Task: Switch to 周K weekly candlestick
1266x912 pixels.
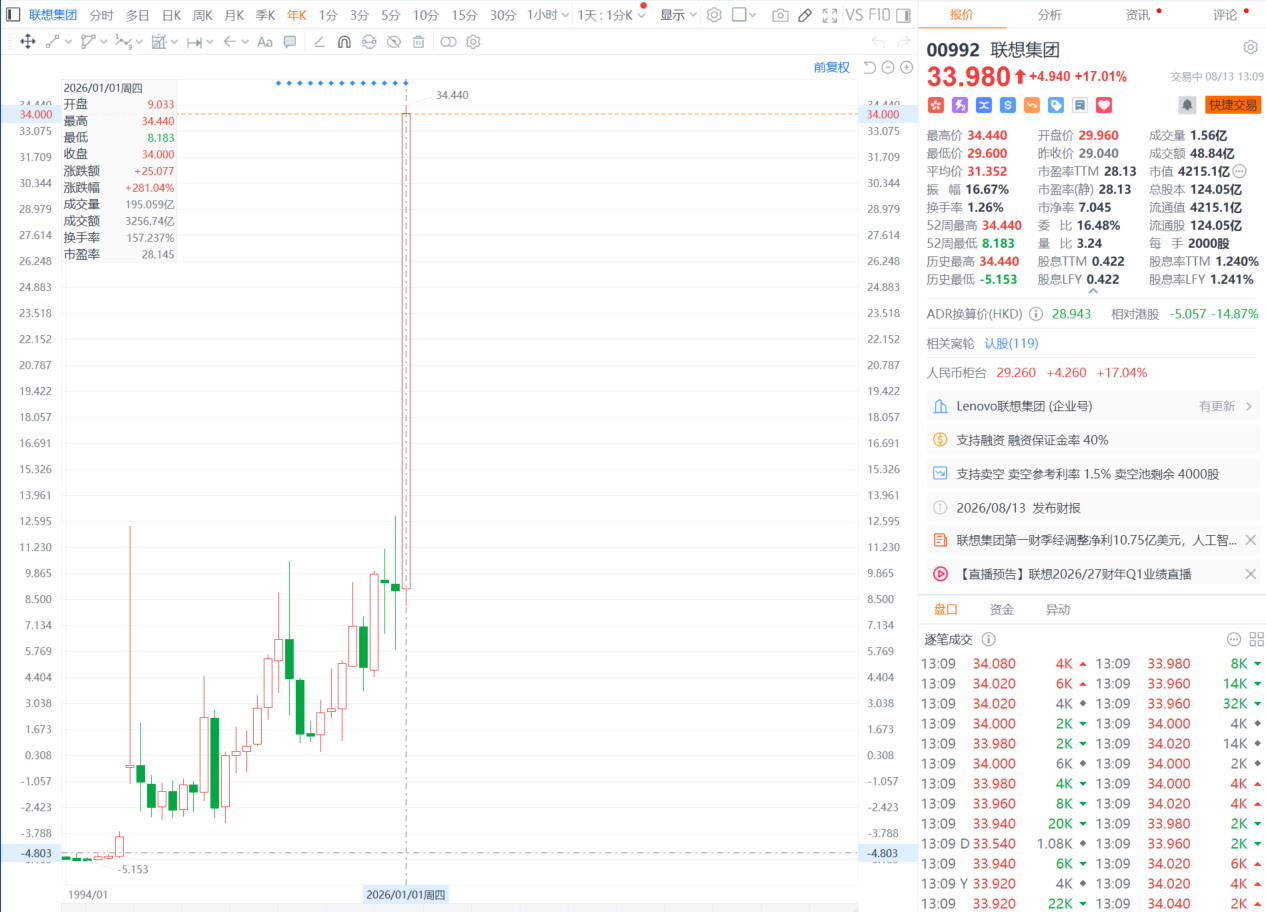Action: pos(203,15)
